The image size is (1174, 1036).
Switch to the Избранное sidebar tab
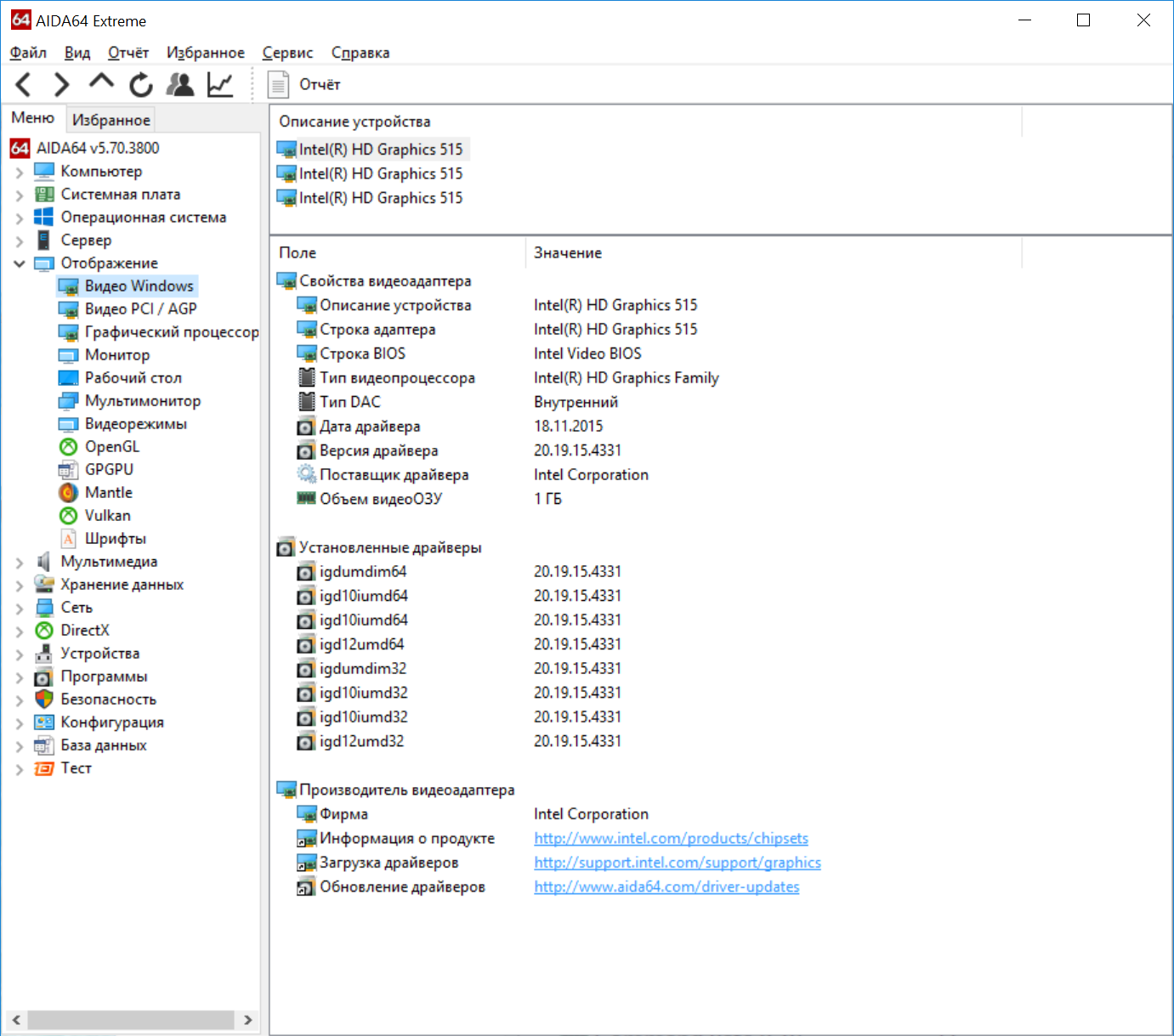111,120
